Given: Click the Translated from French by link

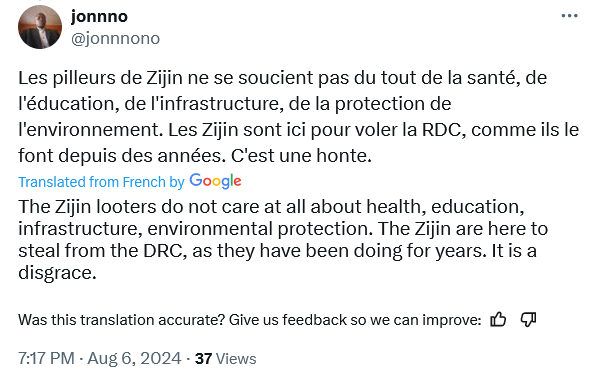Looking at the screenshot, I should (101, 182).
